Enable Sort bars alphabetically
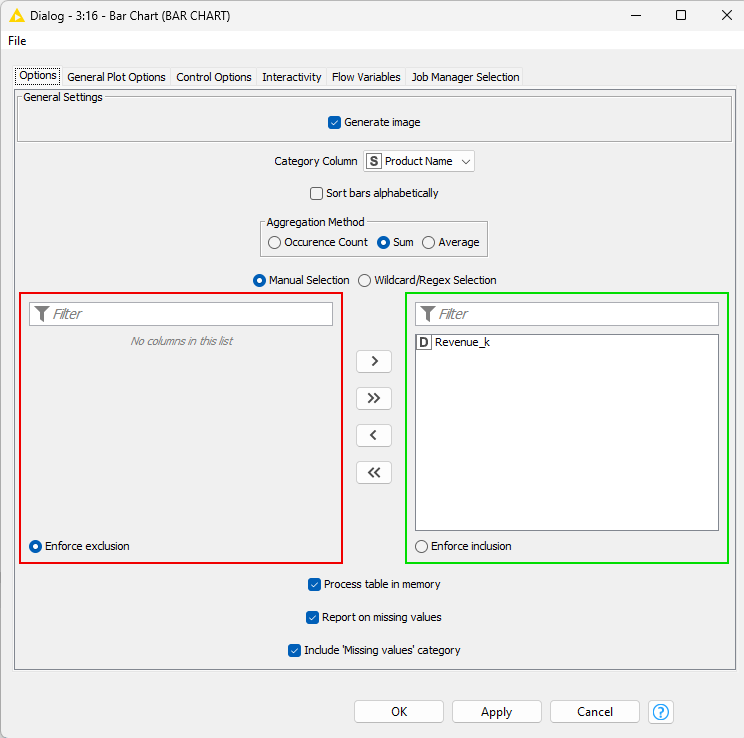The image size is (744, 738). tap(317, 193)
